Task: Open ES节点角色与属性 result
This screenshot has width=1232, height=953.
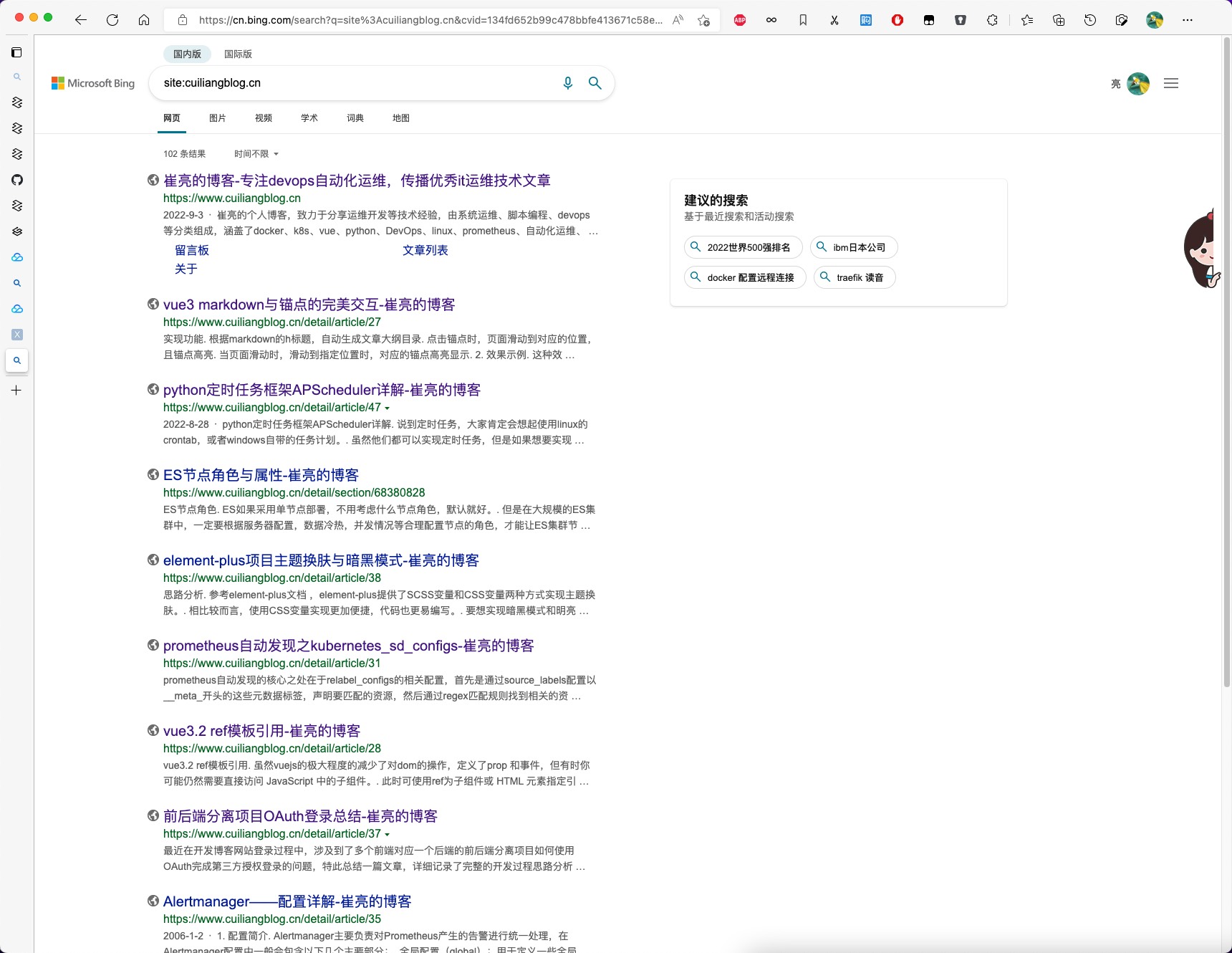Action: point(261,475)
